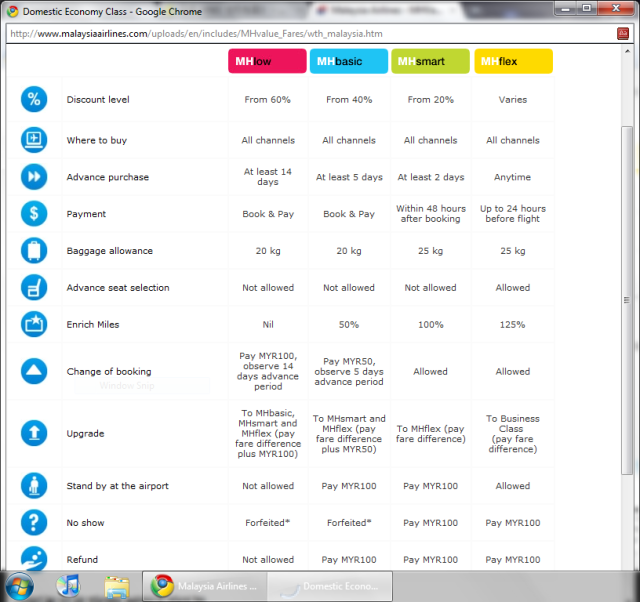Click the "Stand by at the airport" label

pyautogui.click(x=118, y=486)
